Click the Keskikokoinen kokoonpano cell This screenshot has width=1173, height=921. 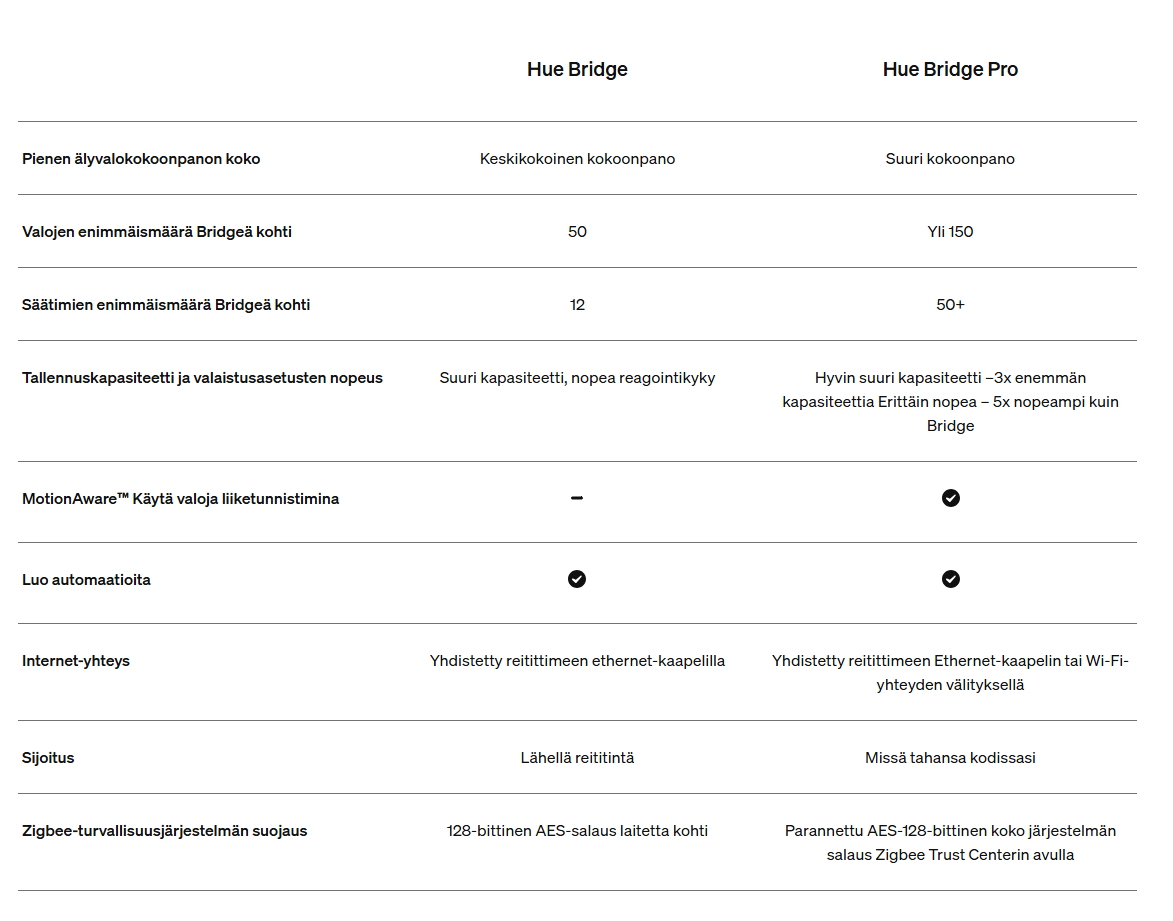point(577,159)
